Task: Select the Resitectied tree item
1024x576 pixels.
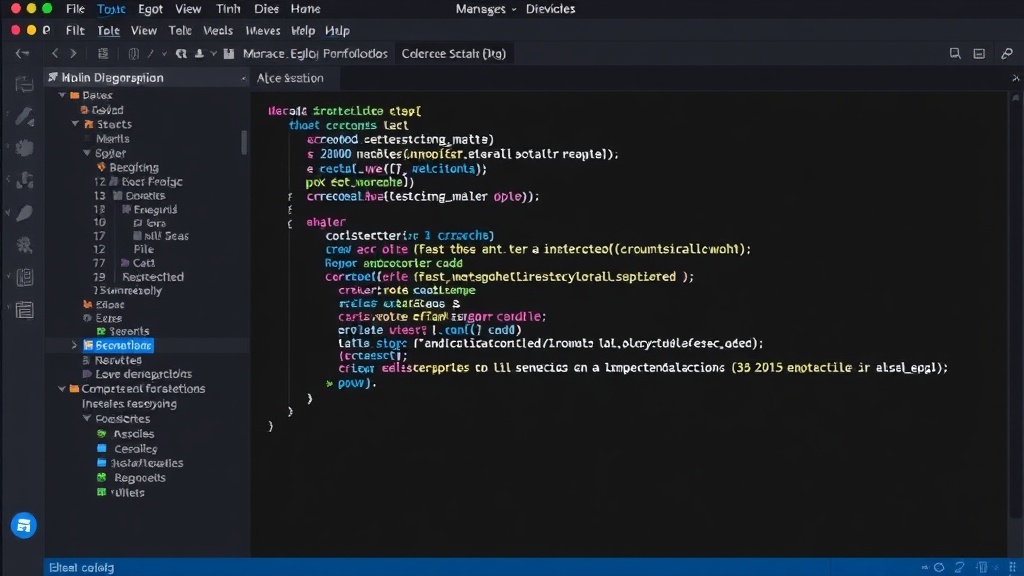Action: pyautogui.click(x=153, y=277)
